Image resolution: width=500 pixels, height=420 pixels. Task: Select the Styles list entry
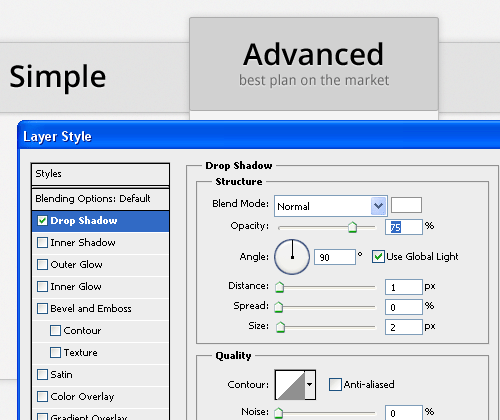[x=100, y=174]
